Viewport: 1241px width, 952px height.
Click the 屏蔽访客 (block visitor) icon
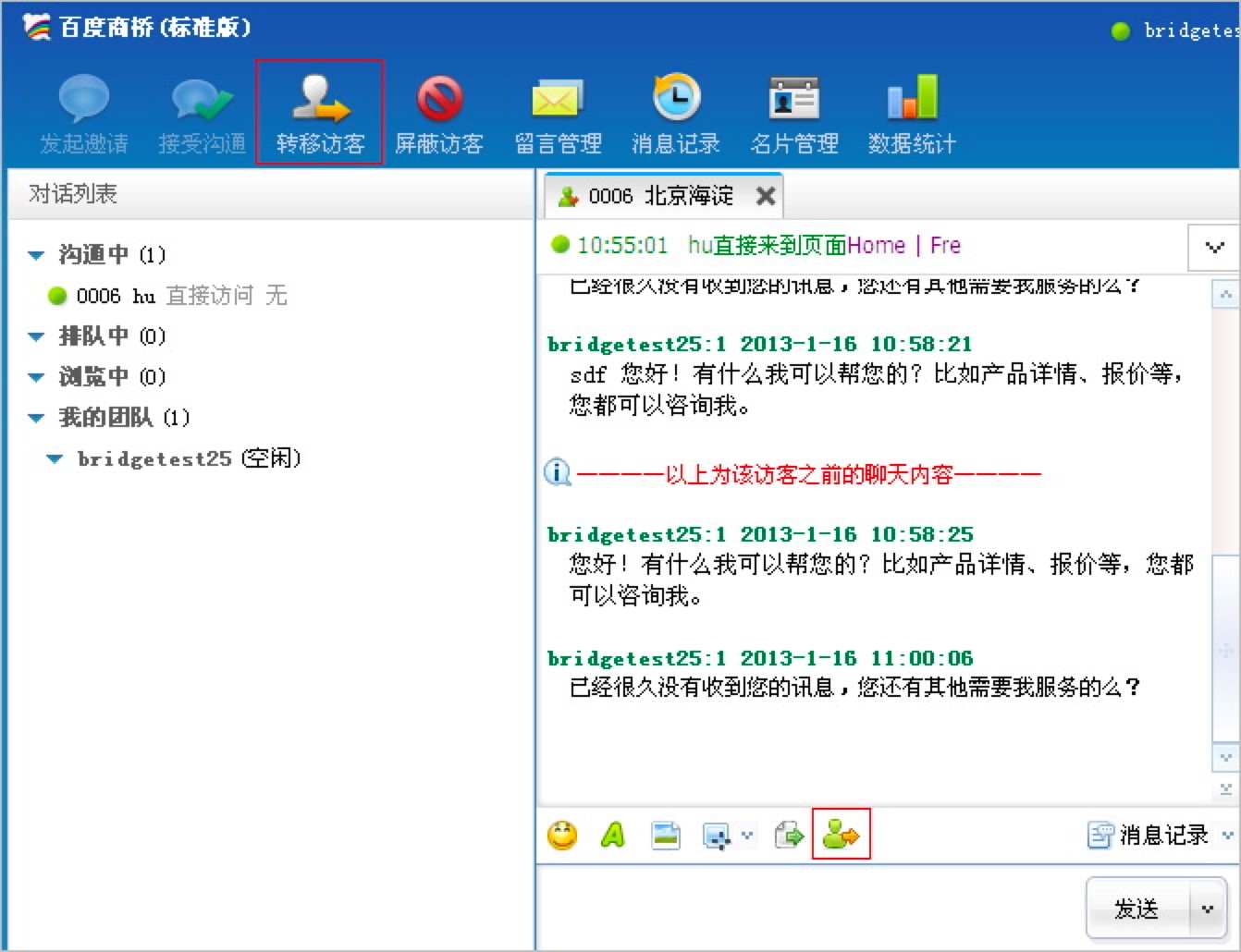coord(440,111)
